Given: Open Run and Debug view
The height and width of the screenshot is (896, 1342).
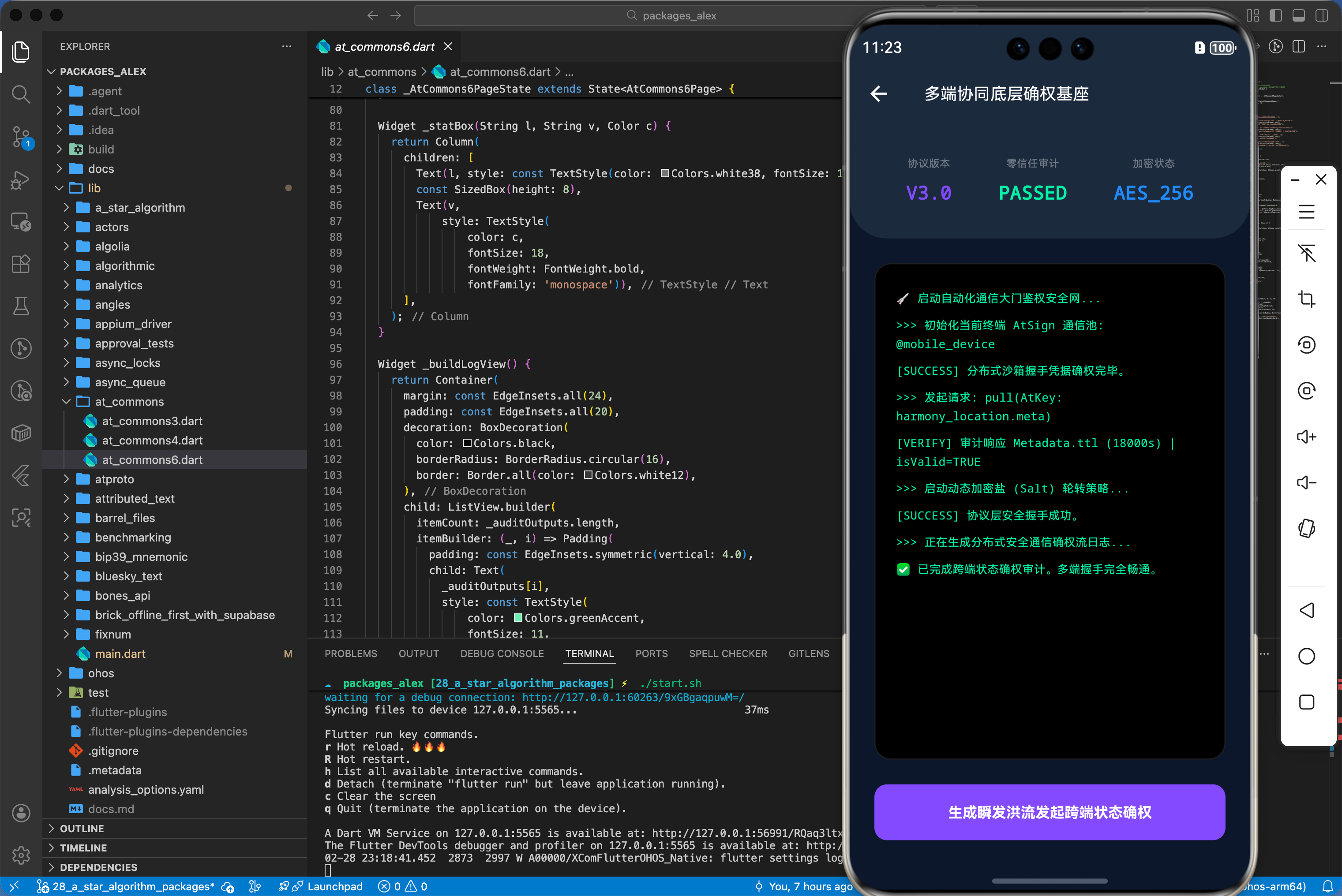Looking at the screenshot, I should point(21,179).
